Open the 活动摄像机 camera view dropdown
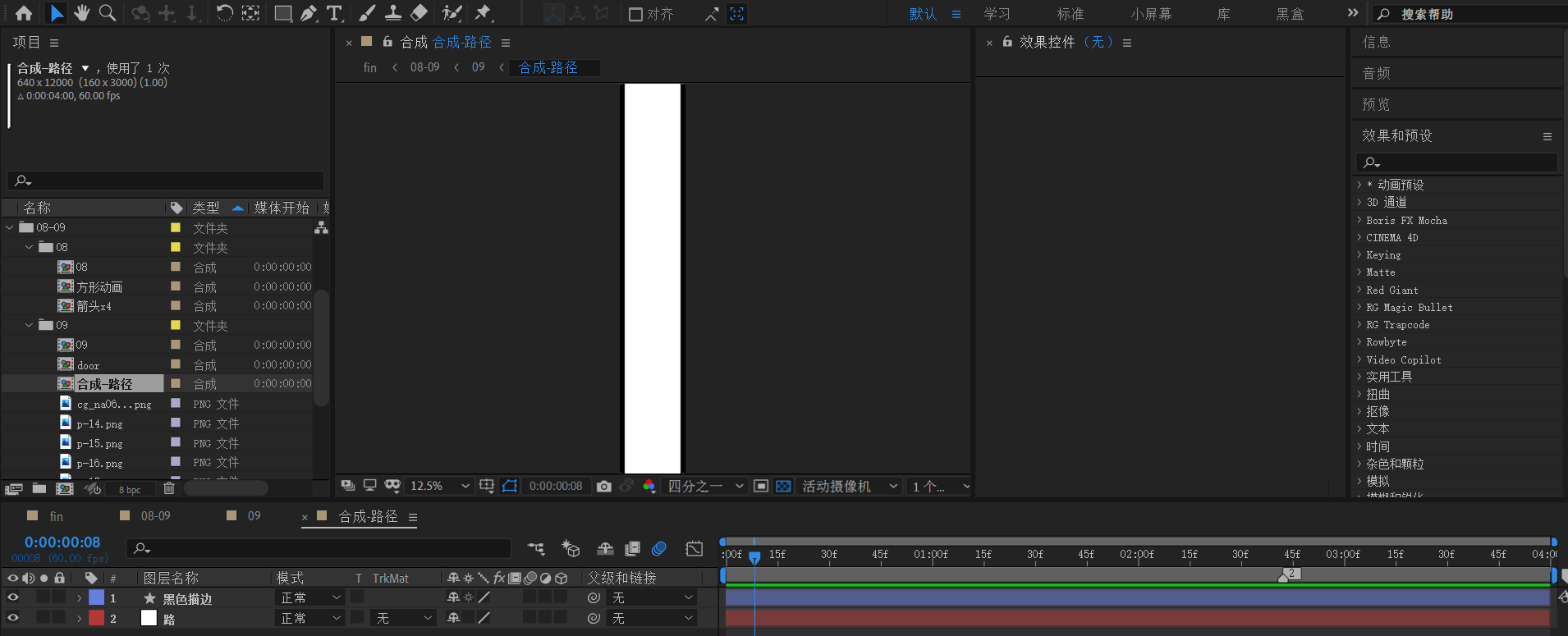Viewport: 1568px width, 636px height. (850, 486)
